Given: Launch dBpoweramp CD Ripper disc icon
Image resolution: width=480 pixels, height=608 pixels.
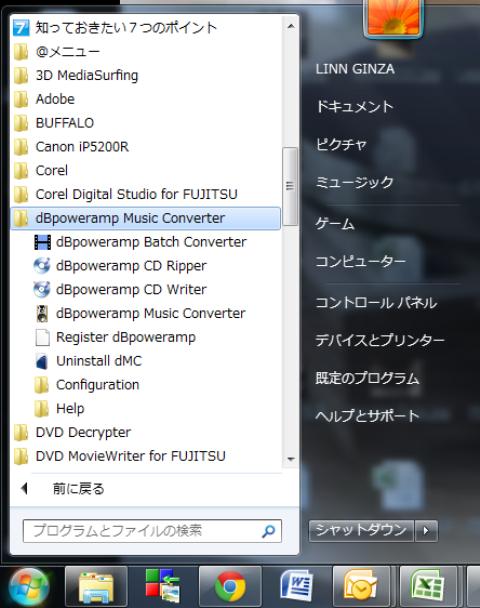Looking at the screenshot, I should tap(42, 266).
